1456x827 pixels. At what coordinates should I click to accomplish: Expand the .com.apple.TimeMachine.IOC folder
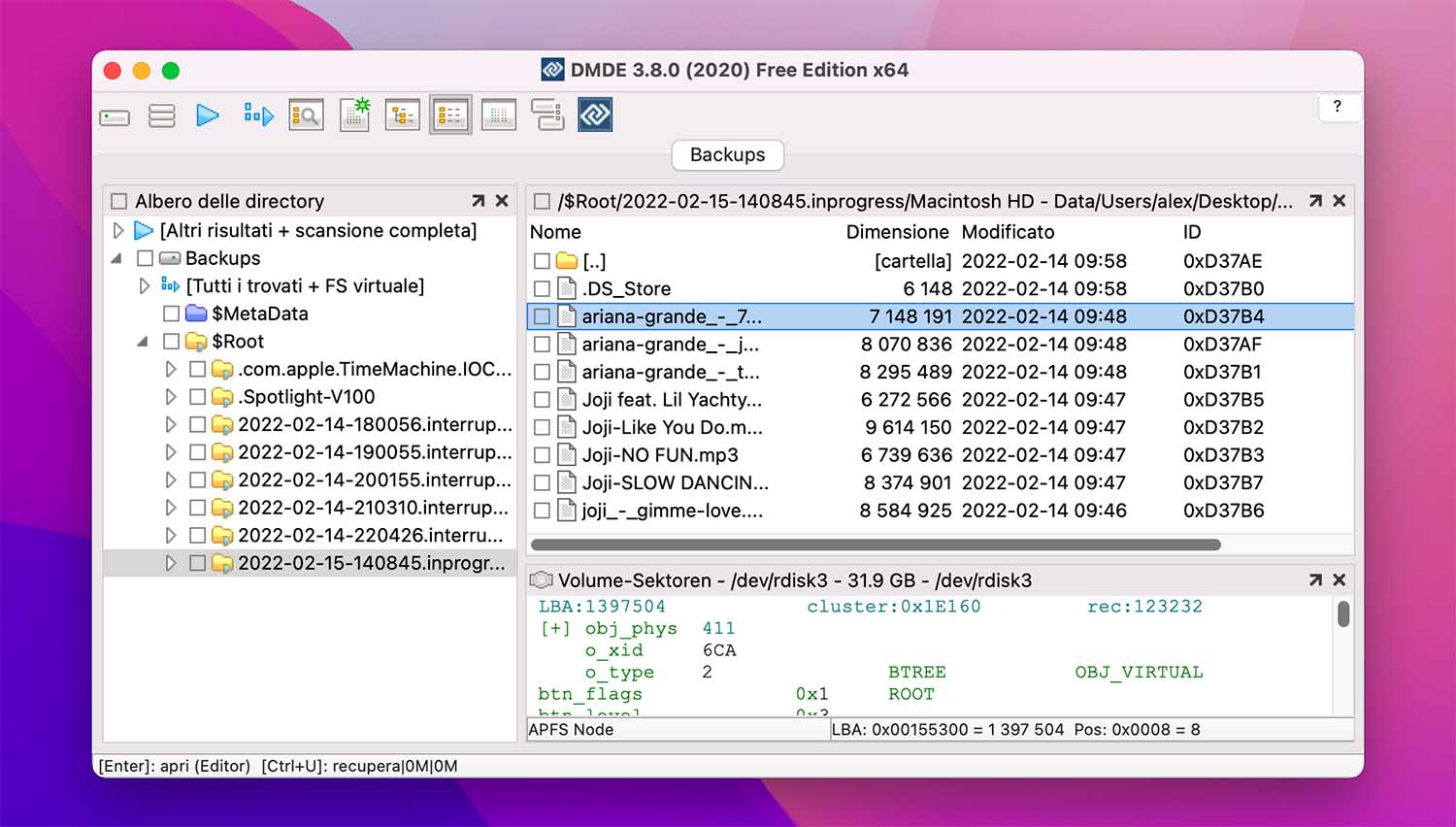(171, 369)
